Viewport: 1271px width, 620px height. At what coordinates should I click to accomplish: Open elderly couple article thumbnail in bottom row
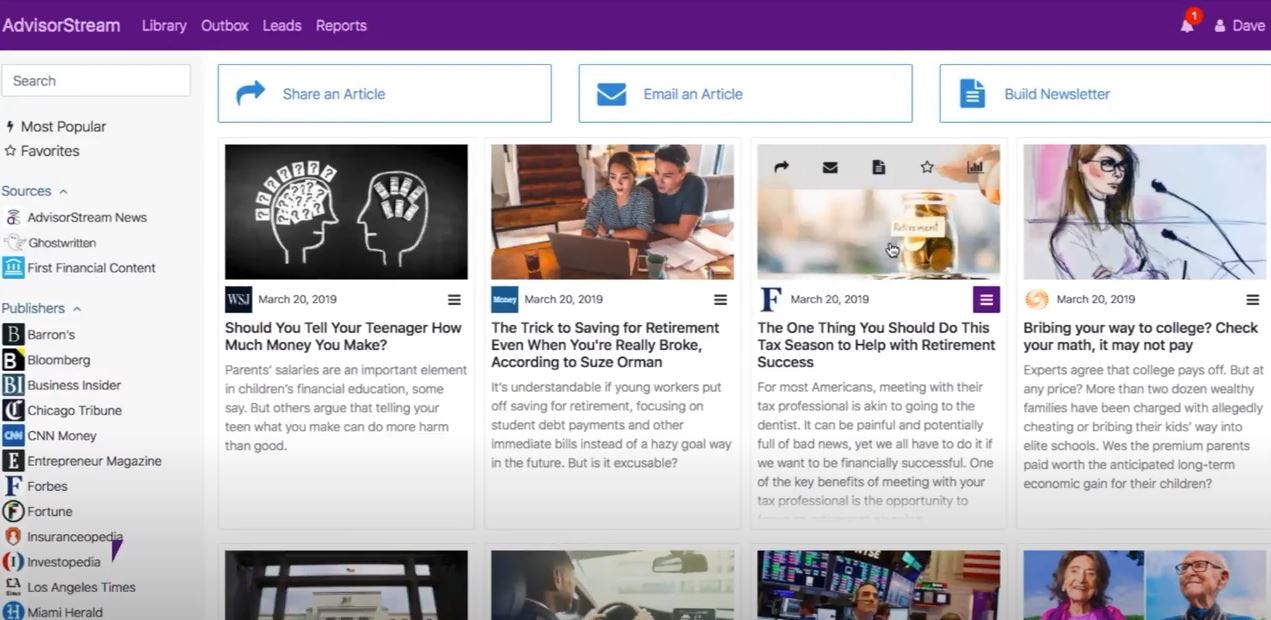coord(1145,585)
